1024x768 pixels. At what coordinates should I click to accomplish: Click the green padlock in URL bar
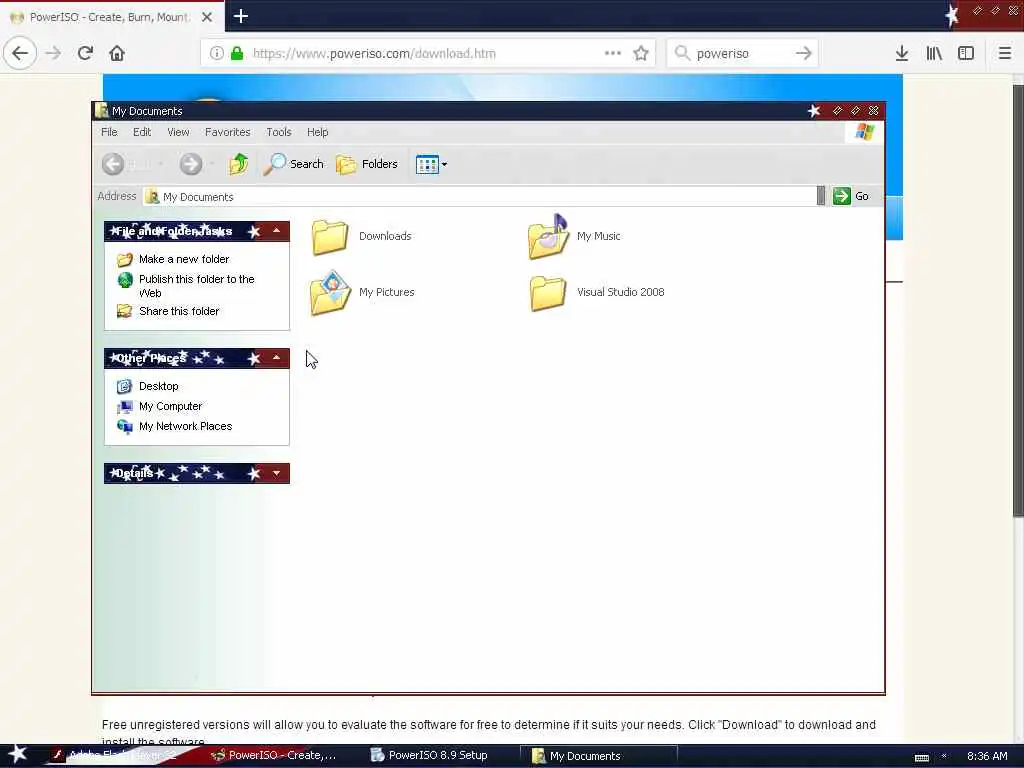(x=237, y=54)
